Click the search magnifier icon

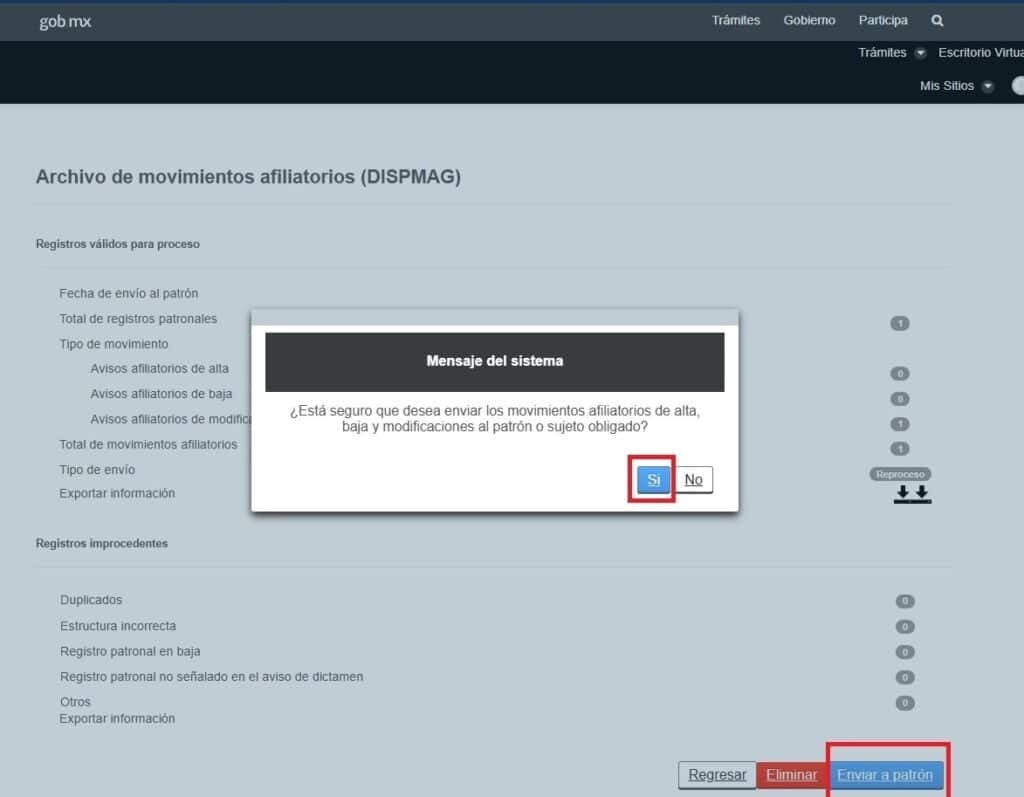[937, 21]
